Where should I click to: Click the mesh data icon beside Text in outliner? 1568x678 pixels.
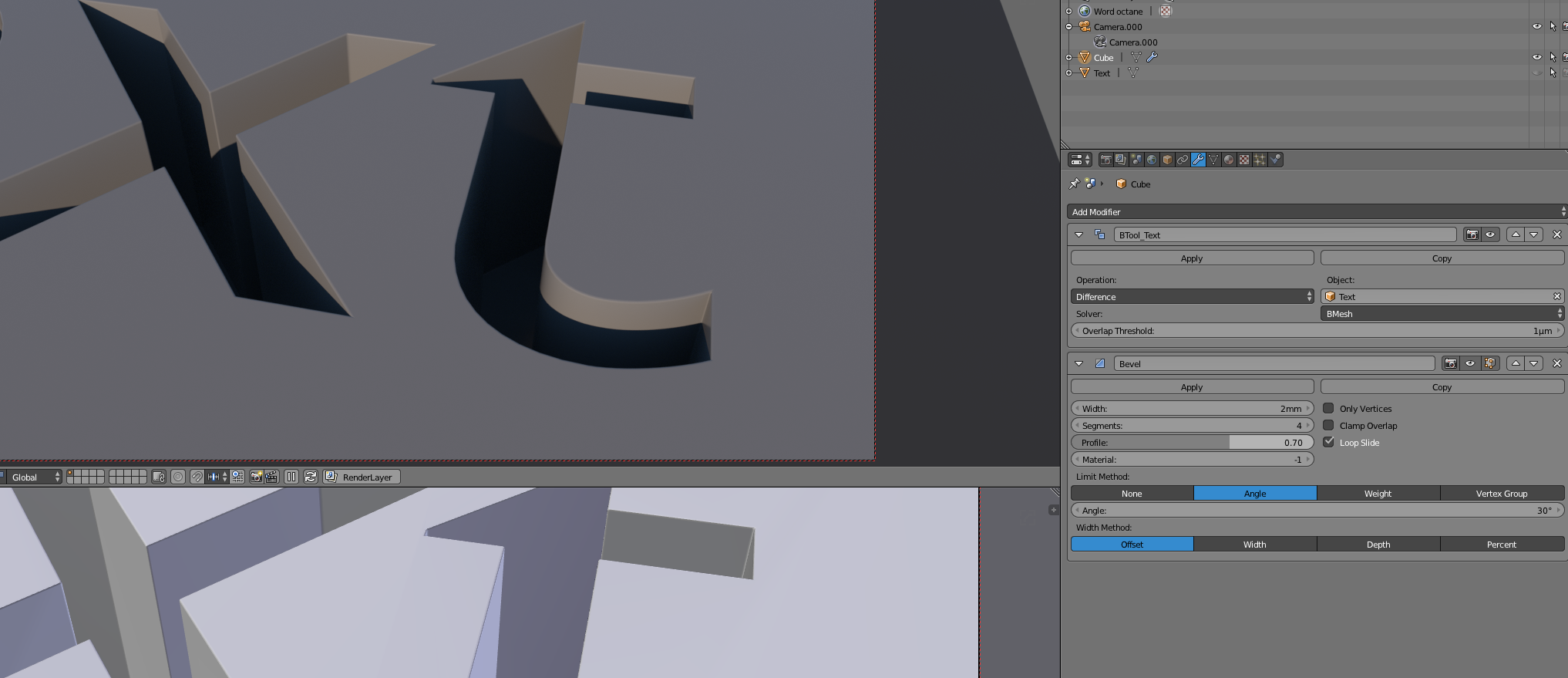(1133, 73)
